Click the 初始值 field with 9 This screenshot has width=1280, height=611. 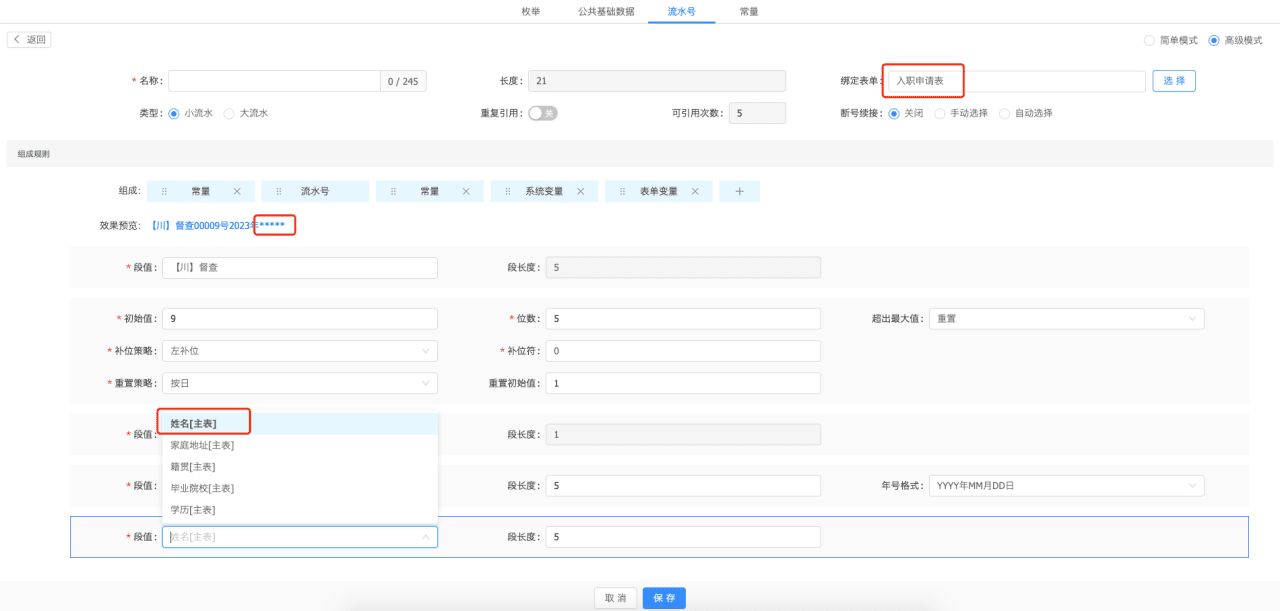coord(300,319)
